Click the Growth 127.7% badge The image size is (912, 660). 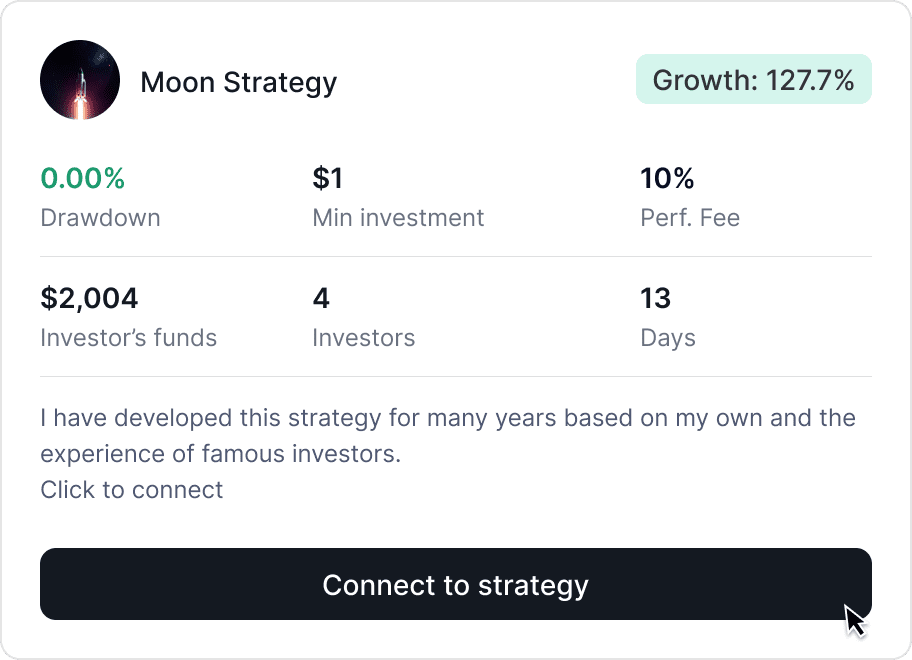click(x=753, y=80)
